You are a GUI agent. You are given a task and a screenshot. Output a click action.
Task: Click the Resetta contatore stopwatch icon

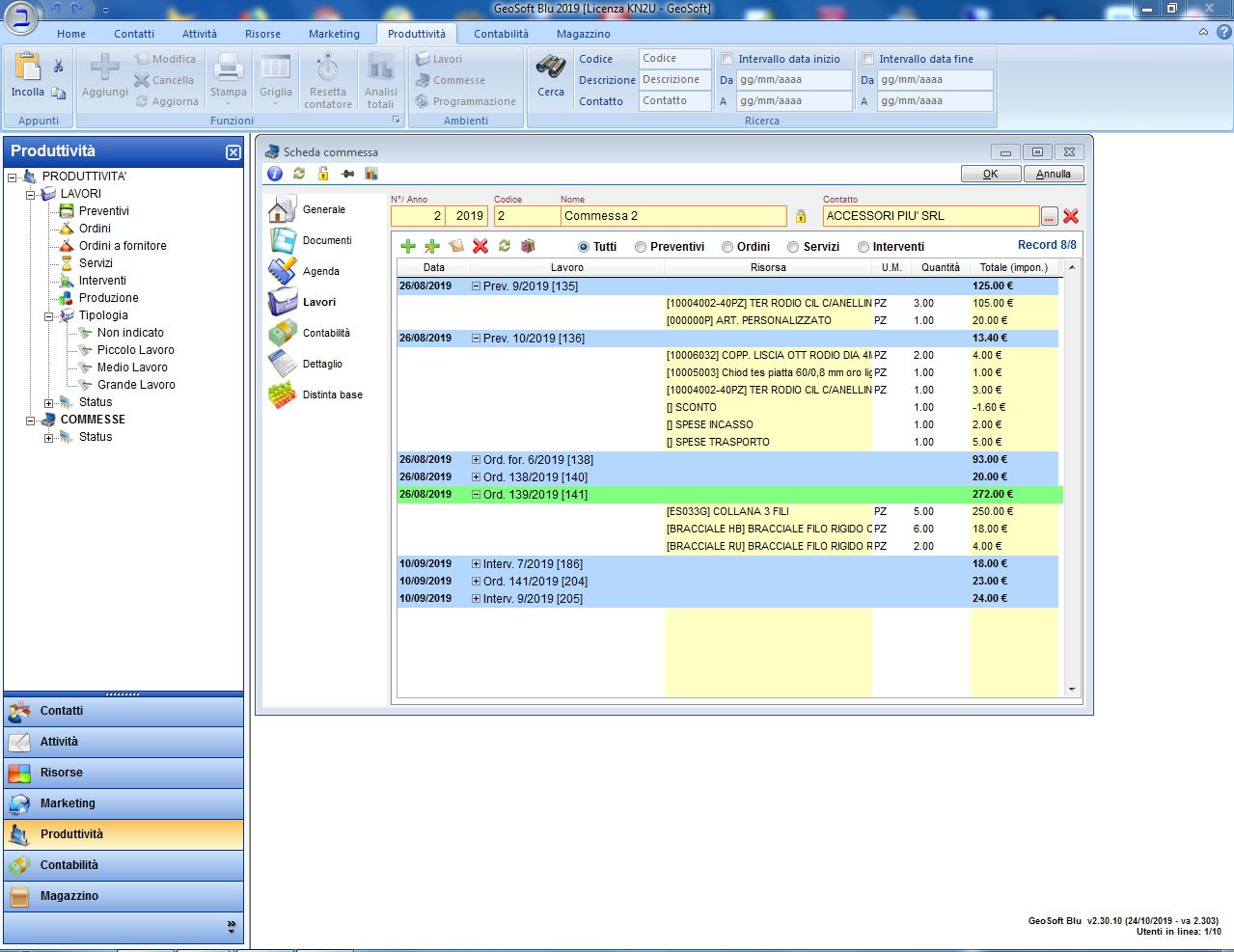pyautogui.click(x=328, y=68)
